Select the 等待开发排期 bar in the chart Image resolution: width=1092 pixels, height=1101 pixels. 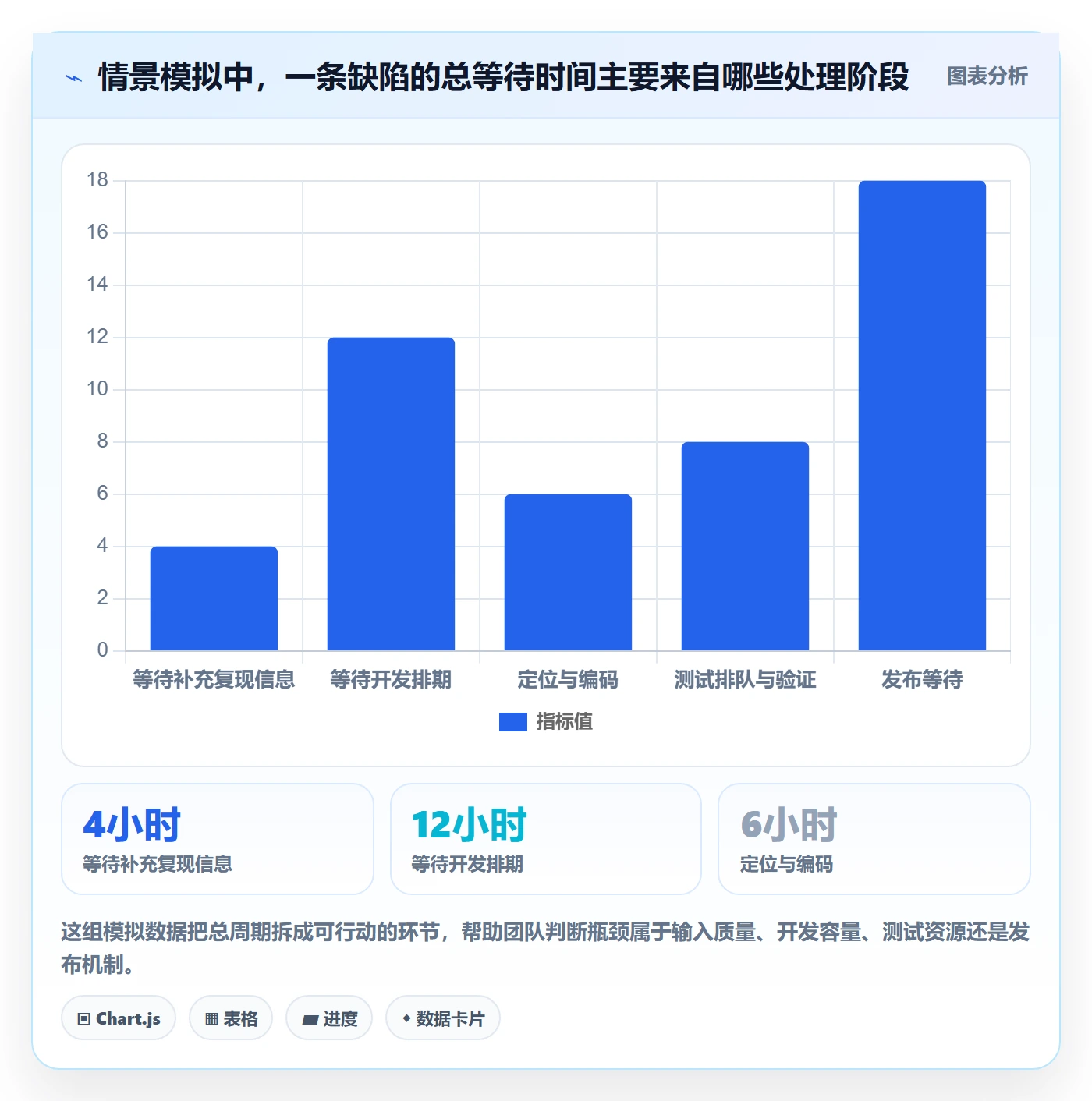click(x=391, y=494)
